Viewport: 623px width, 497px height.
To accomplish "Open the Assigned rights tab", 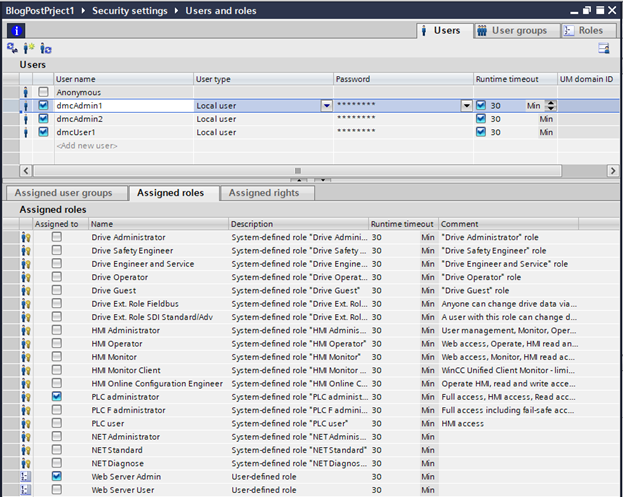I will coord(264,193).
